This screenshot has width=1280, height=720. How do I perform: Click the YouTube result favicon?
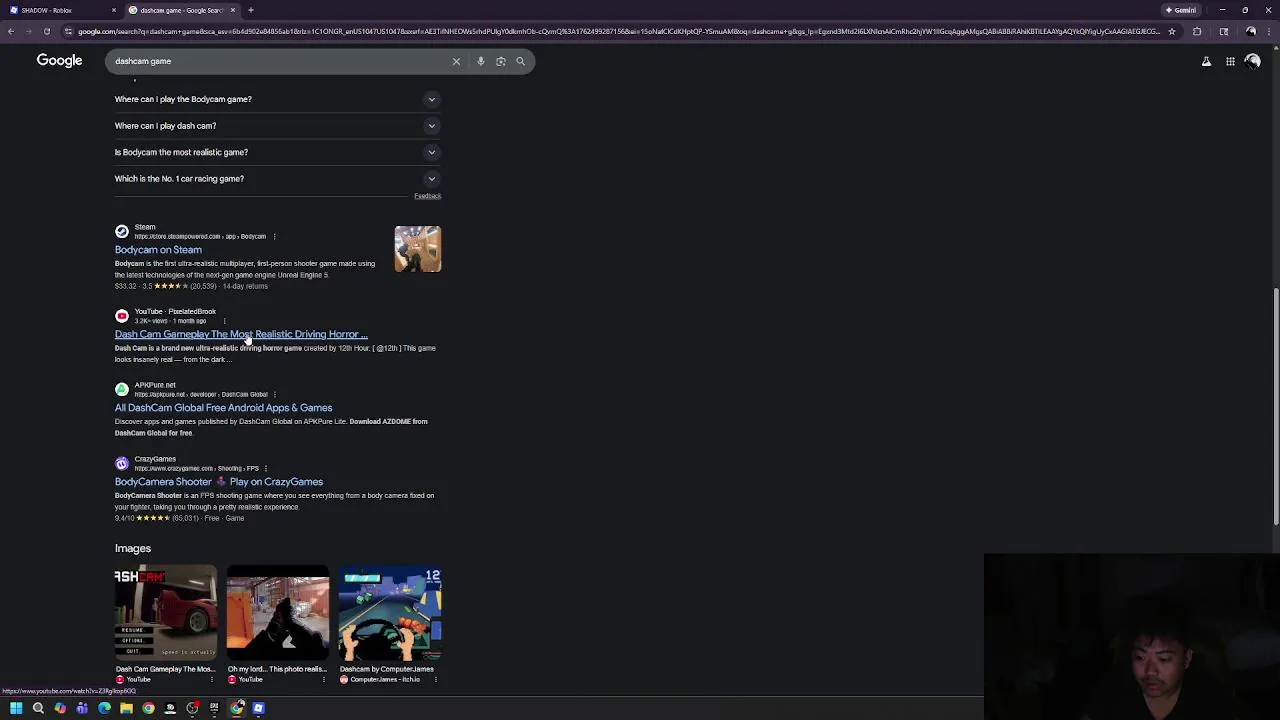(122, 316)
